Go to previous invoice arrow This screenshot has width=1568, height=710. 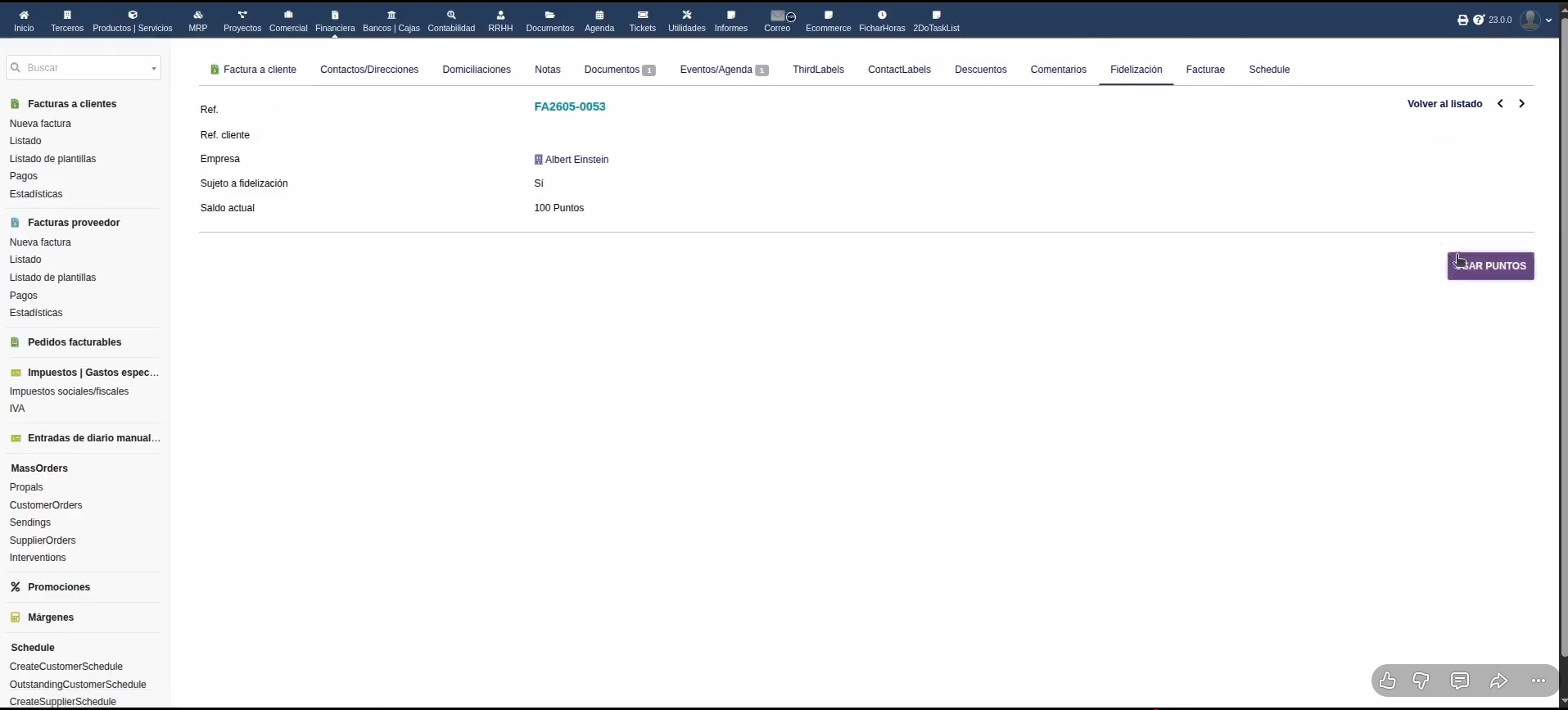click(1500, 104)
